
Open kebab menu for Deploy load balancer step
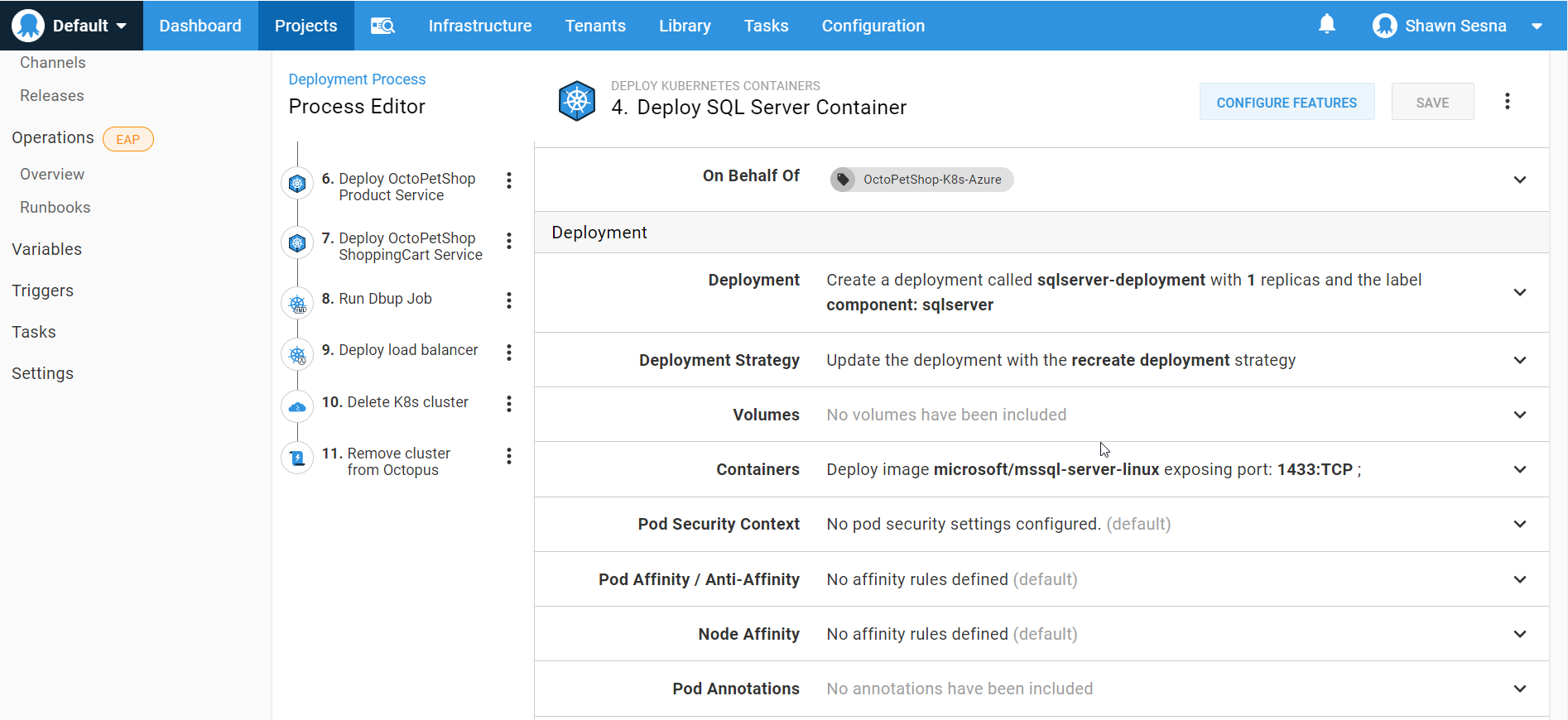click(x=509, y=353)
